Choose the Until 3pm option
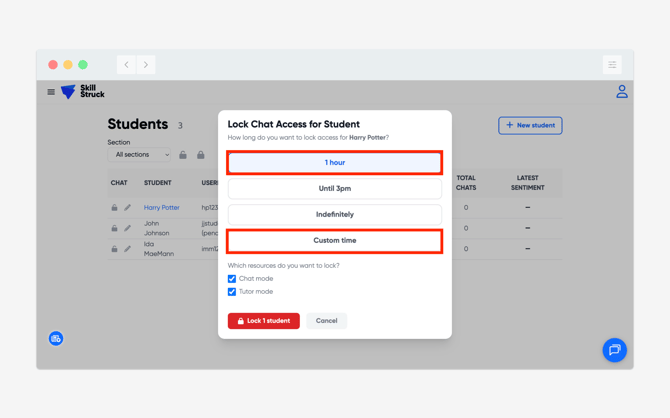The image size is (670, 418). tap(334, 188)
